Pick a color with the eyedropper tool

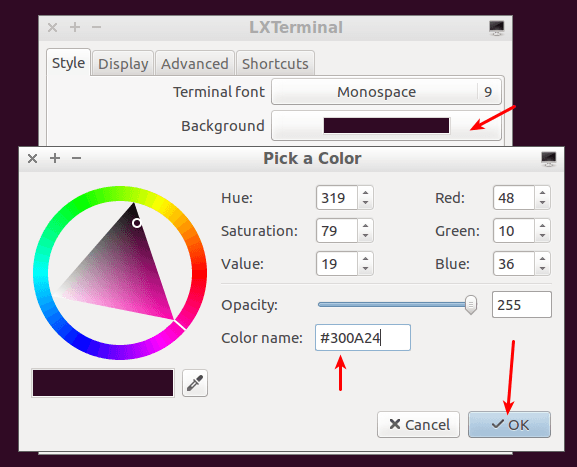(195, 383)
